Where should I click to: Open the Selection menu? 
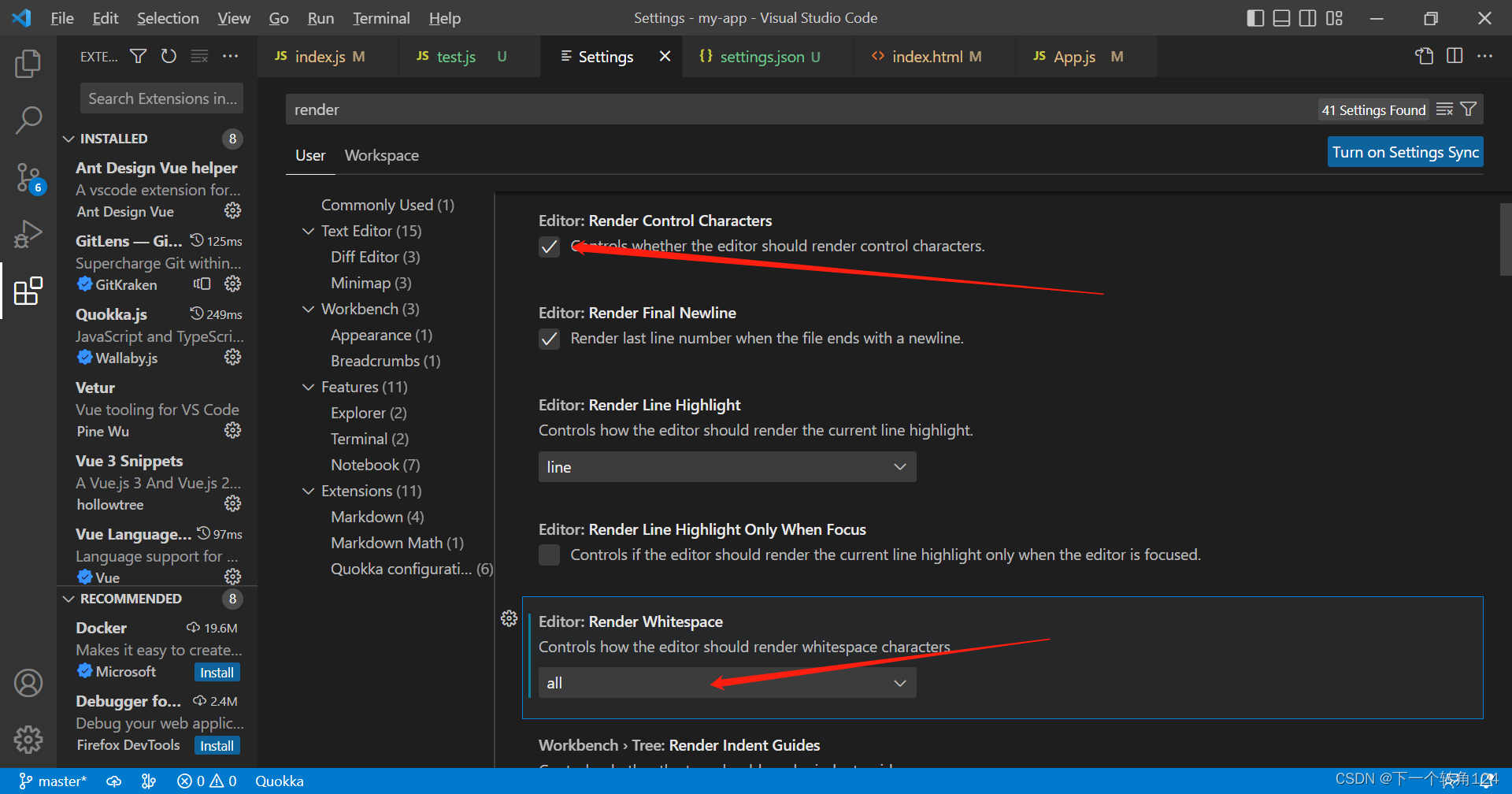[168, 18]
